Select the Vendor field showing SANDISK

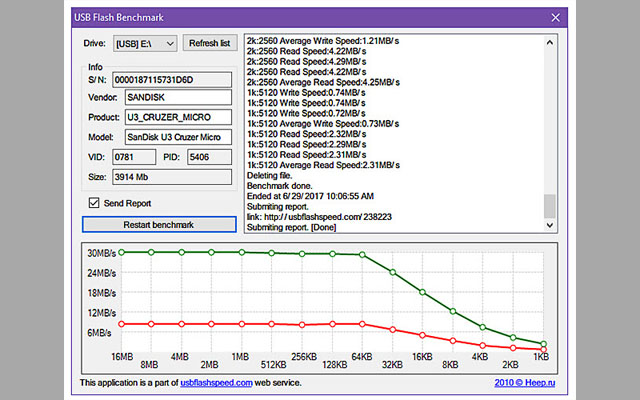(x=178, y=97)
